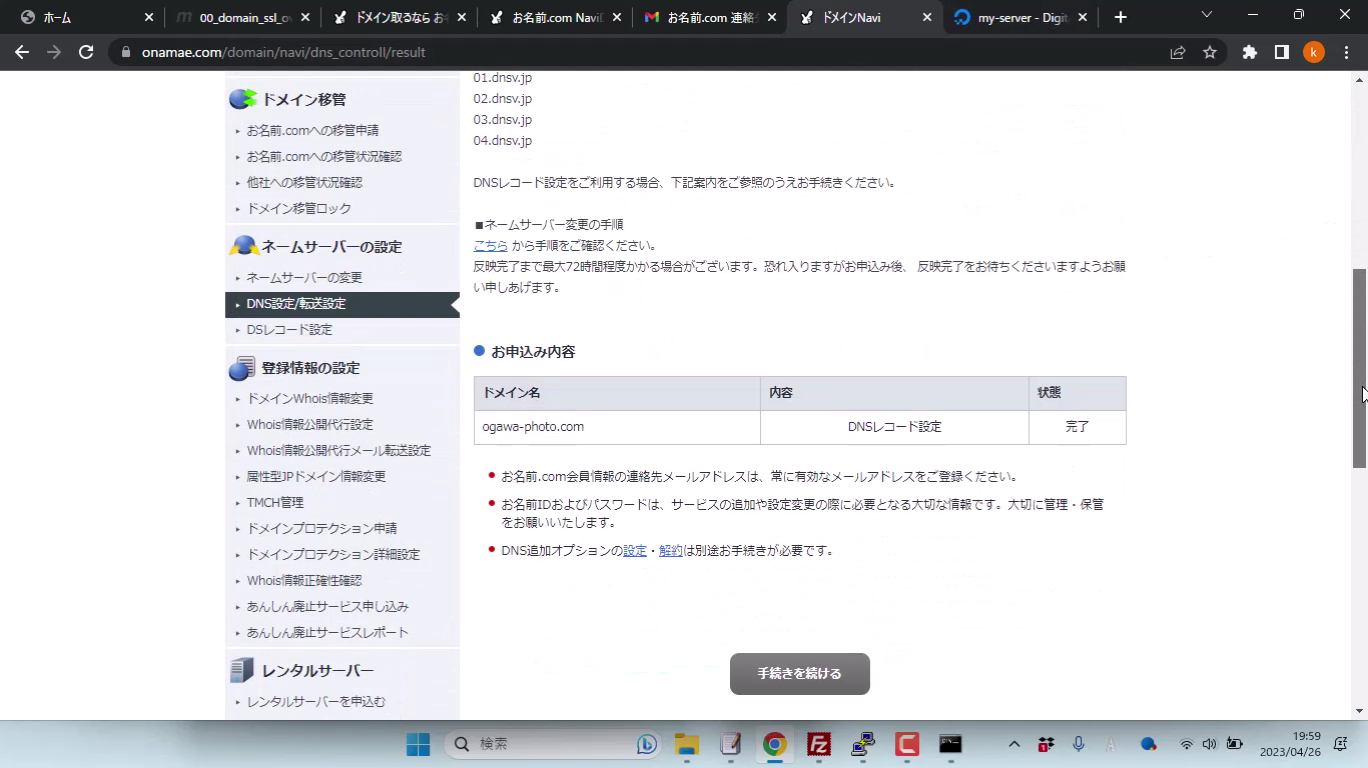
Task: Open the volume control in system tray
Action: click(x=1209, y=744)
